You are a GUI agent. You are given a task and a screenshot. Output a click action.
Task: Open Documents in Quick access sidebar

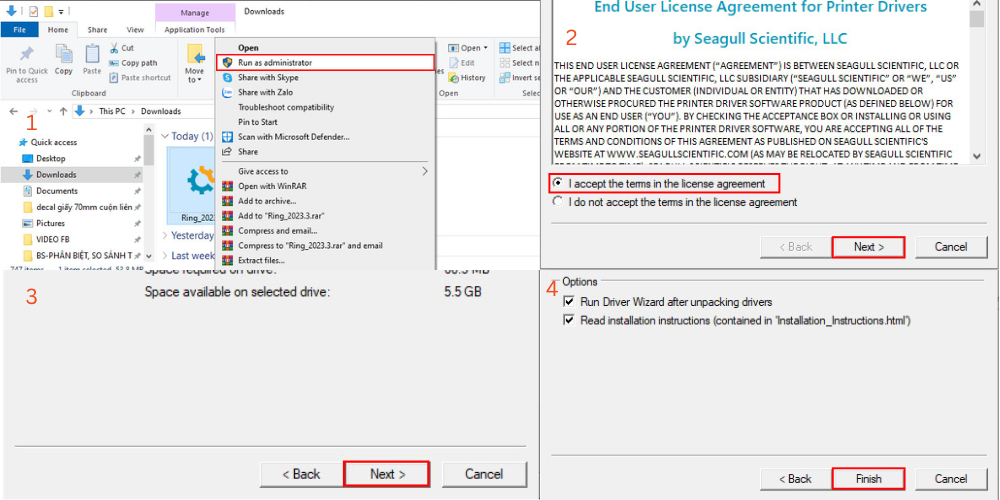point(56,191)
